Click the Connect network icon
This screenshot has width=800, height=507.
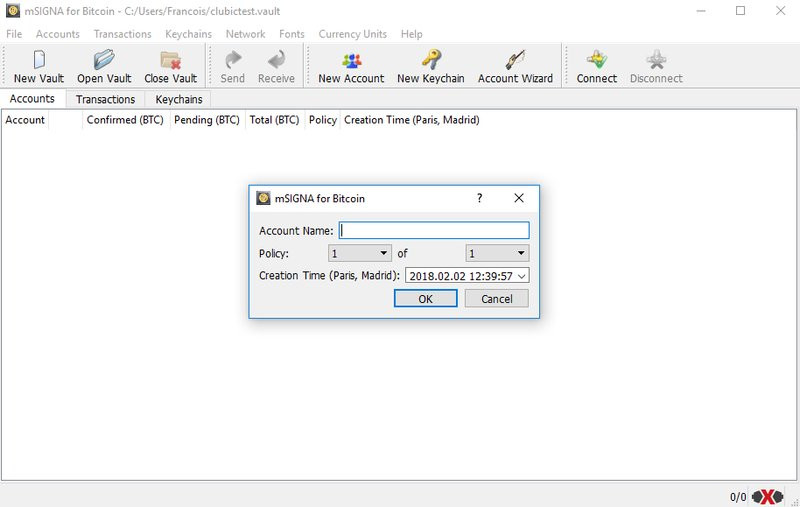(596, 60)
